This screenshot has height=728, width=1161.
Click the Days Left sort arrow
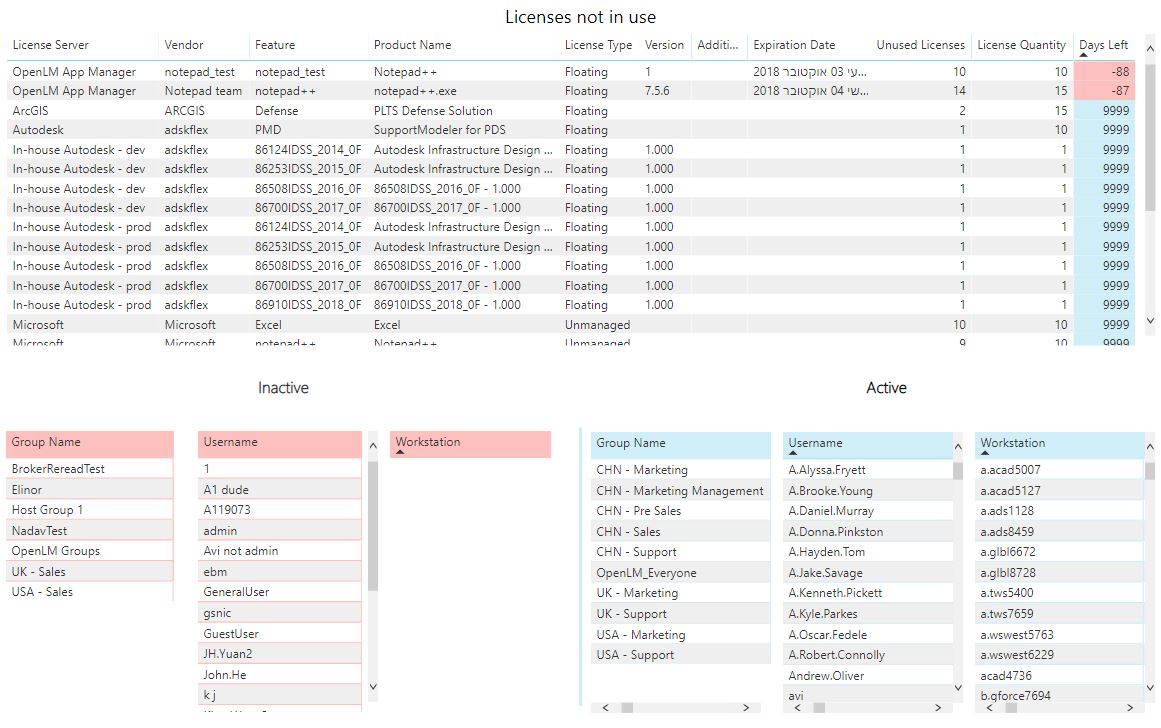[x=1084, y=55]
